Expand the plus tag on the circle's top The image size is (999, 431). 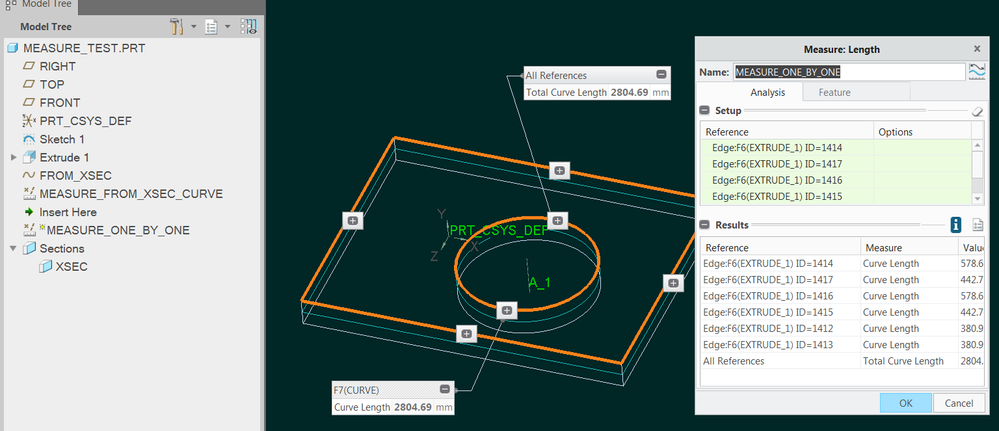(x=557, y=221)
